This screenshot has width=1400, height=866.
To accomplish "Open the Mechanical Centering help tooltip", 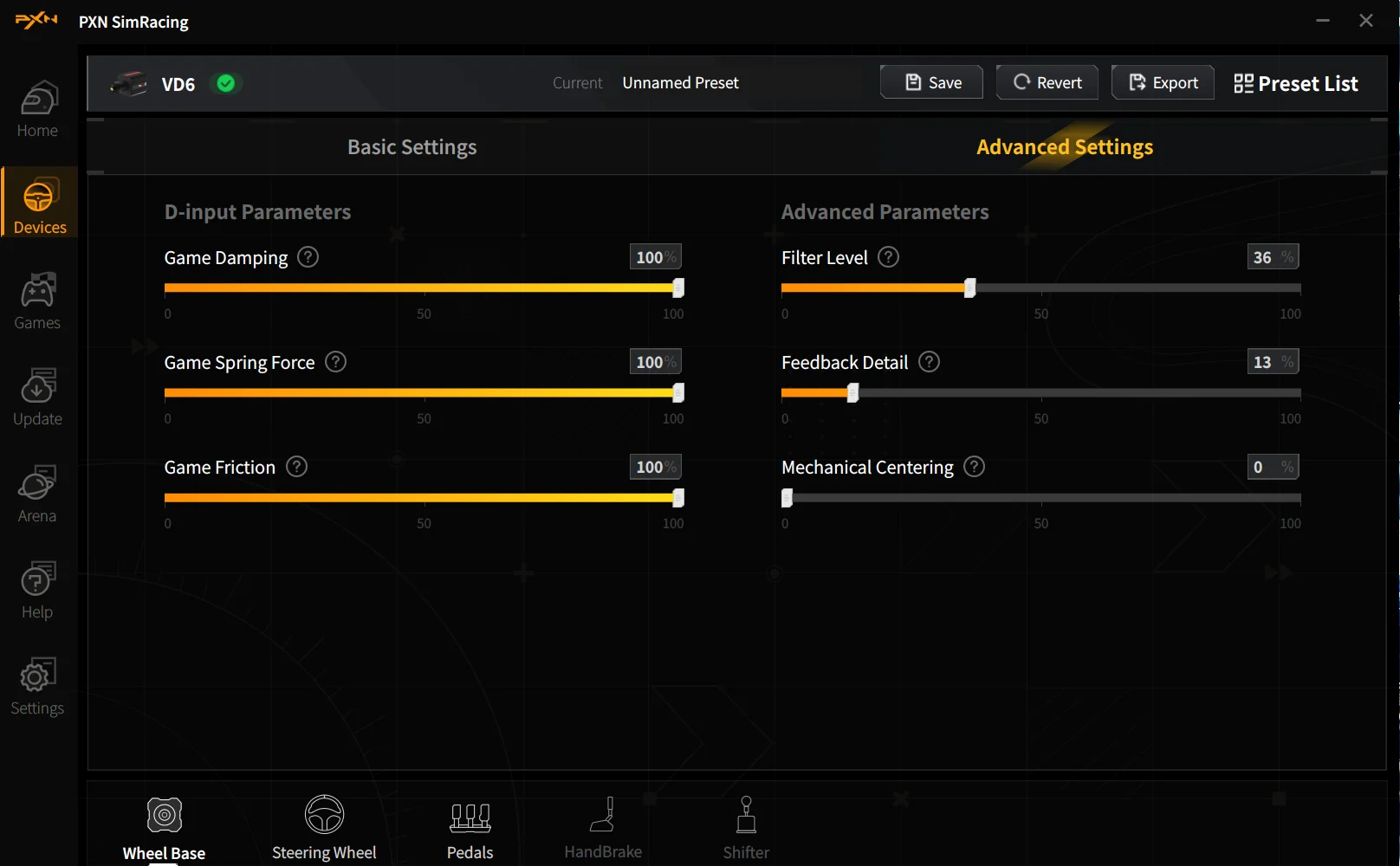I will point(973,467).
